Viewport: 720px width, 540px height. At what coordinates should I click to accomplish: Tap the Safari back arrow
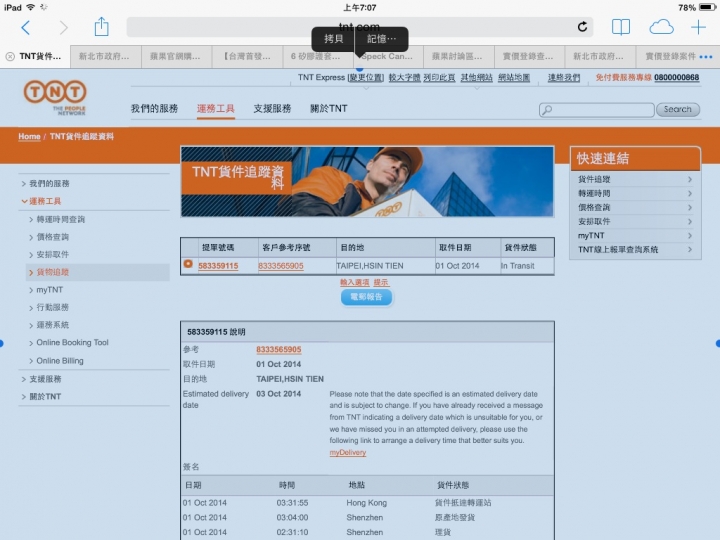[x=26, y=28]
